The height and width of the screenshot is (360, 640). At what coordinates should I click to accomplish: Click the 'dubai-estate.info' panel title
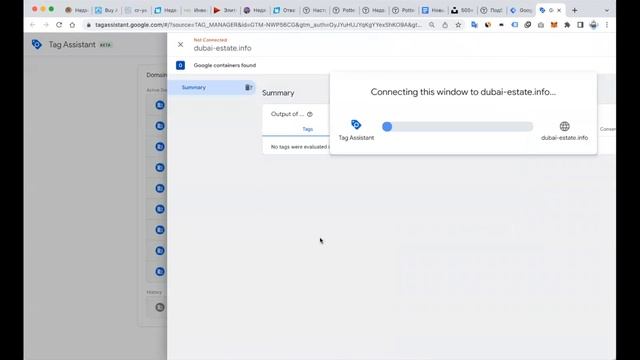point(222,48)
